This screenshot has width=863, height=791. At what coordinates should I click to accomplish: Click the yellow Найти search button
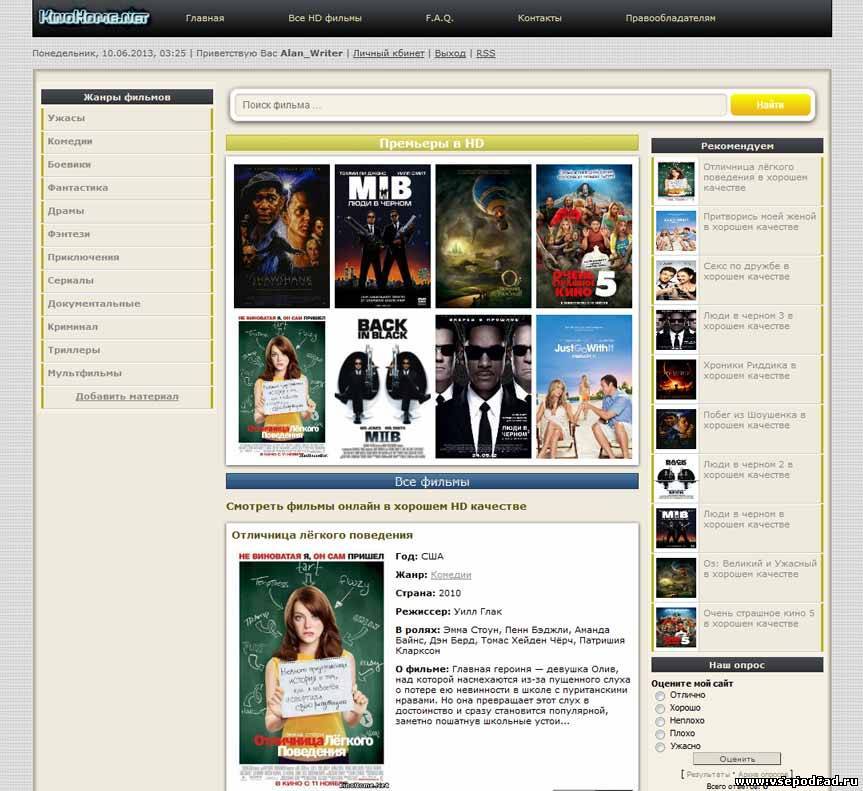pos(770,105)
